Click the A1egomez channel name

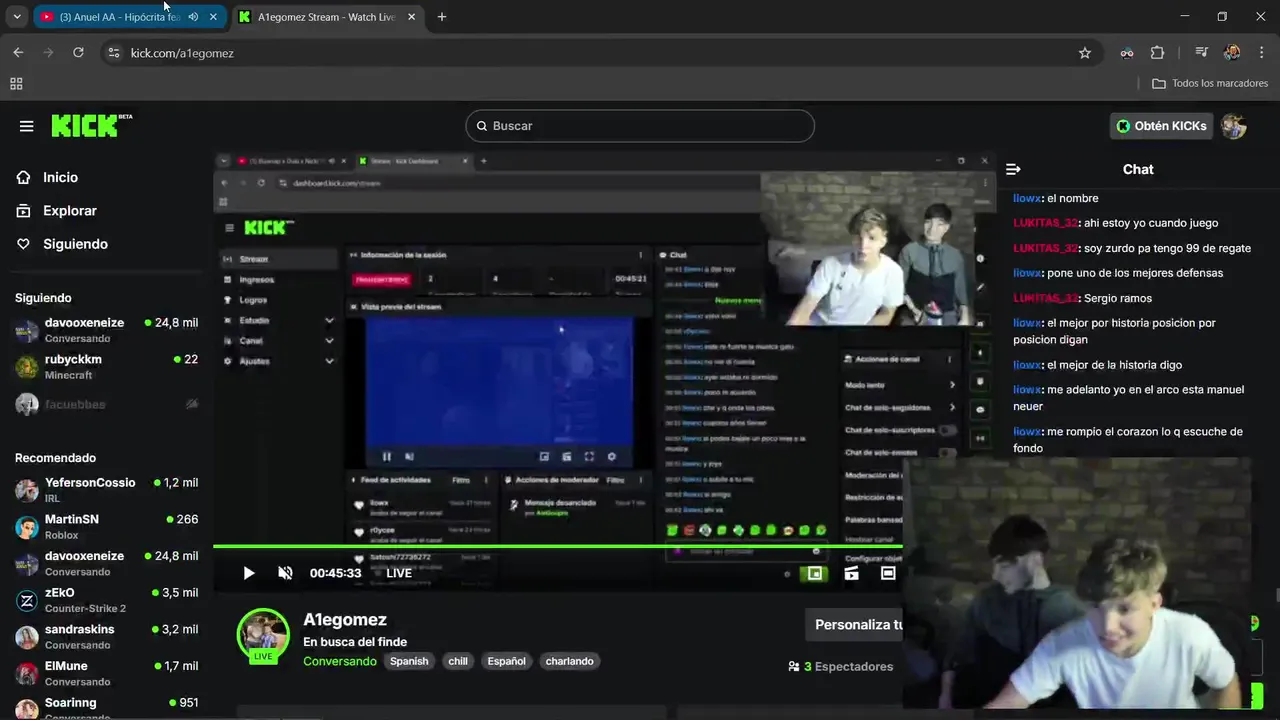pyautogui.click(x=345, y=620)
